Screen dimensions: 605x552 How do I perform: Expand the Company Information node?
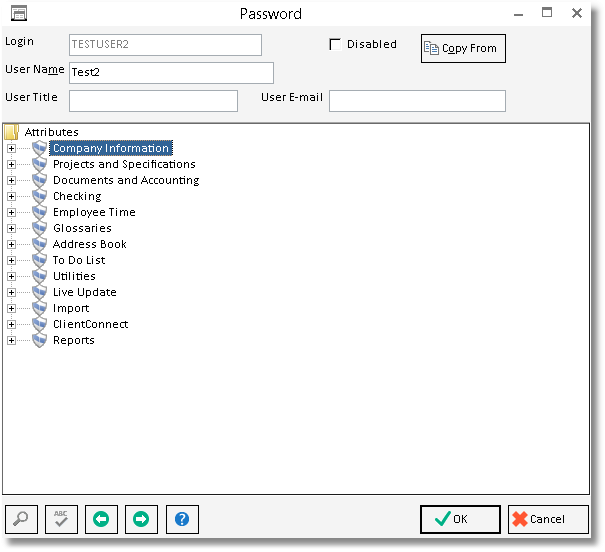coord(11,148)
